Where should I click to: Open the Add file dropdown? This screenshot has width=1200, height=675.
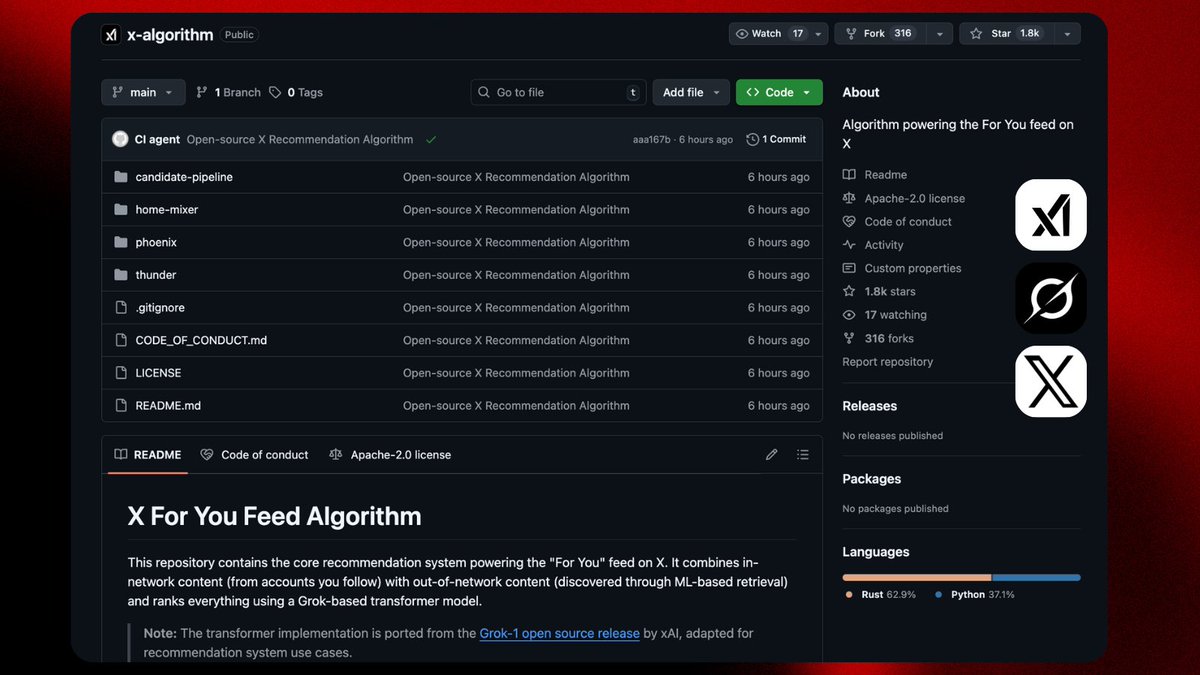(691, 92)
